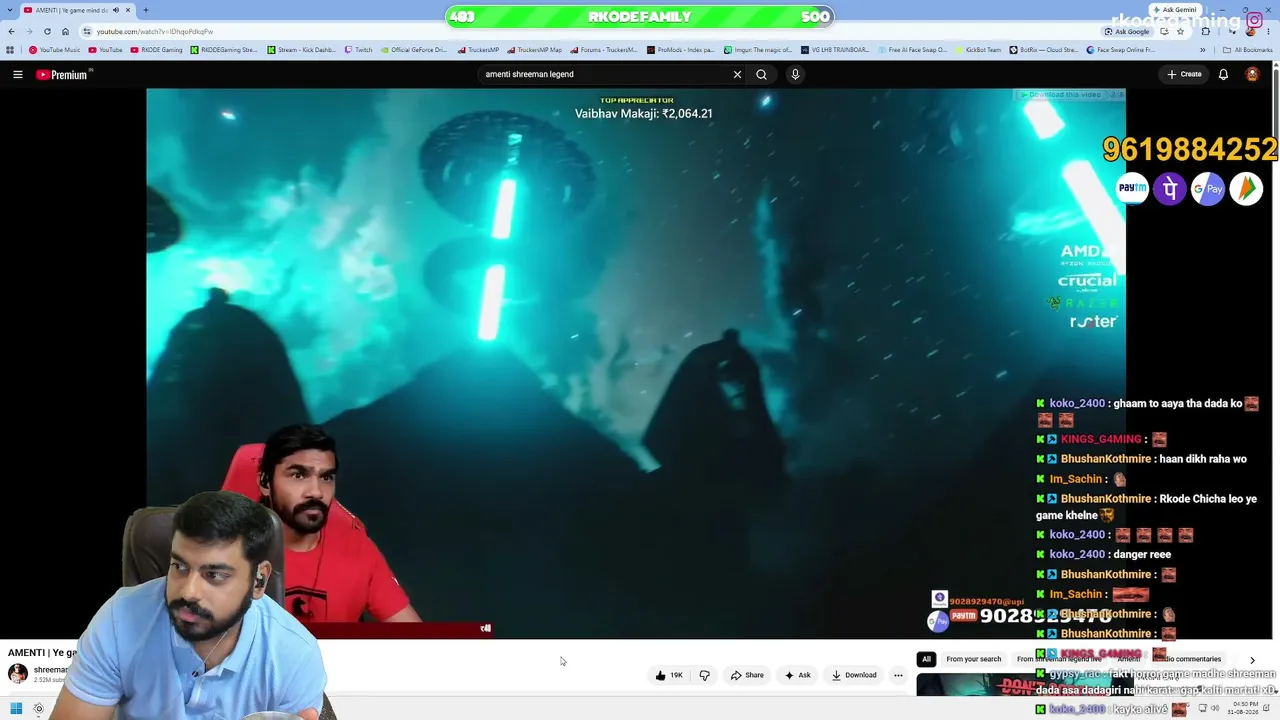The image size is (1280, 720).
Task: Go to YouTube Premium home logo
Action: coord(64,74)
